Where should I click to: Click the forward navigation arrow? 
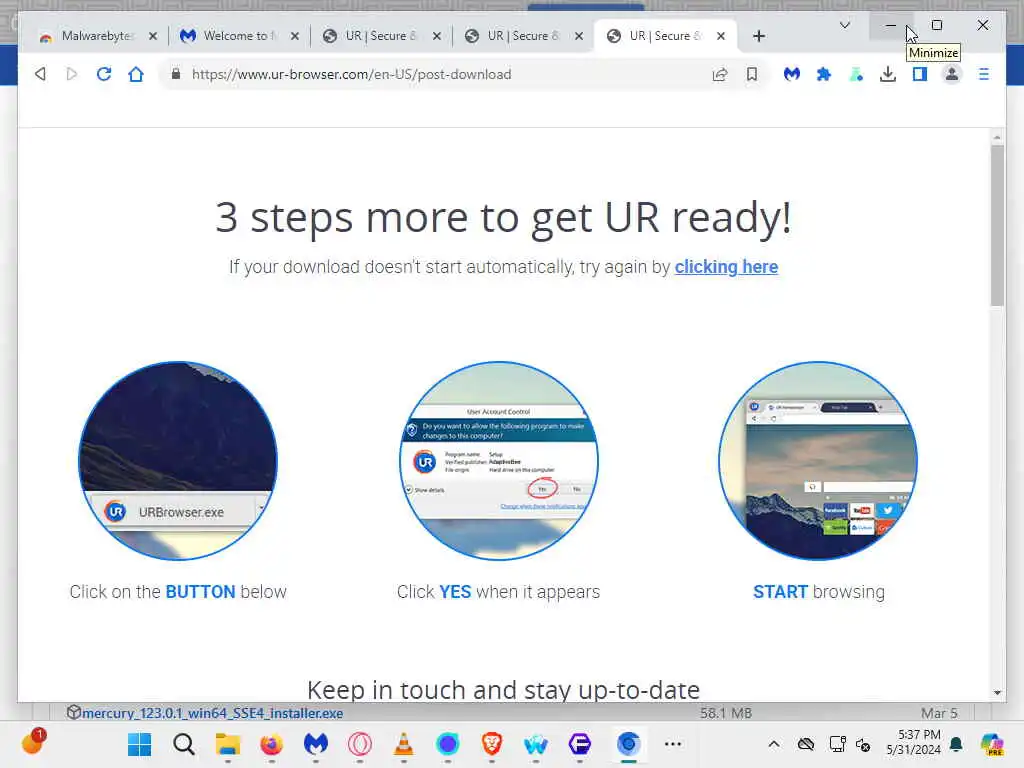[72, 74]
